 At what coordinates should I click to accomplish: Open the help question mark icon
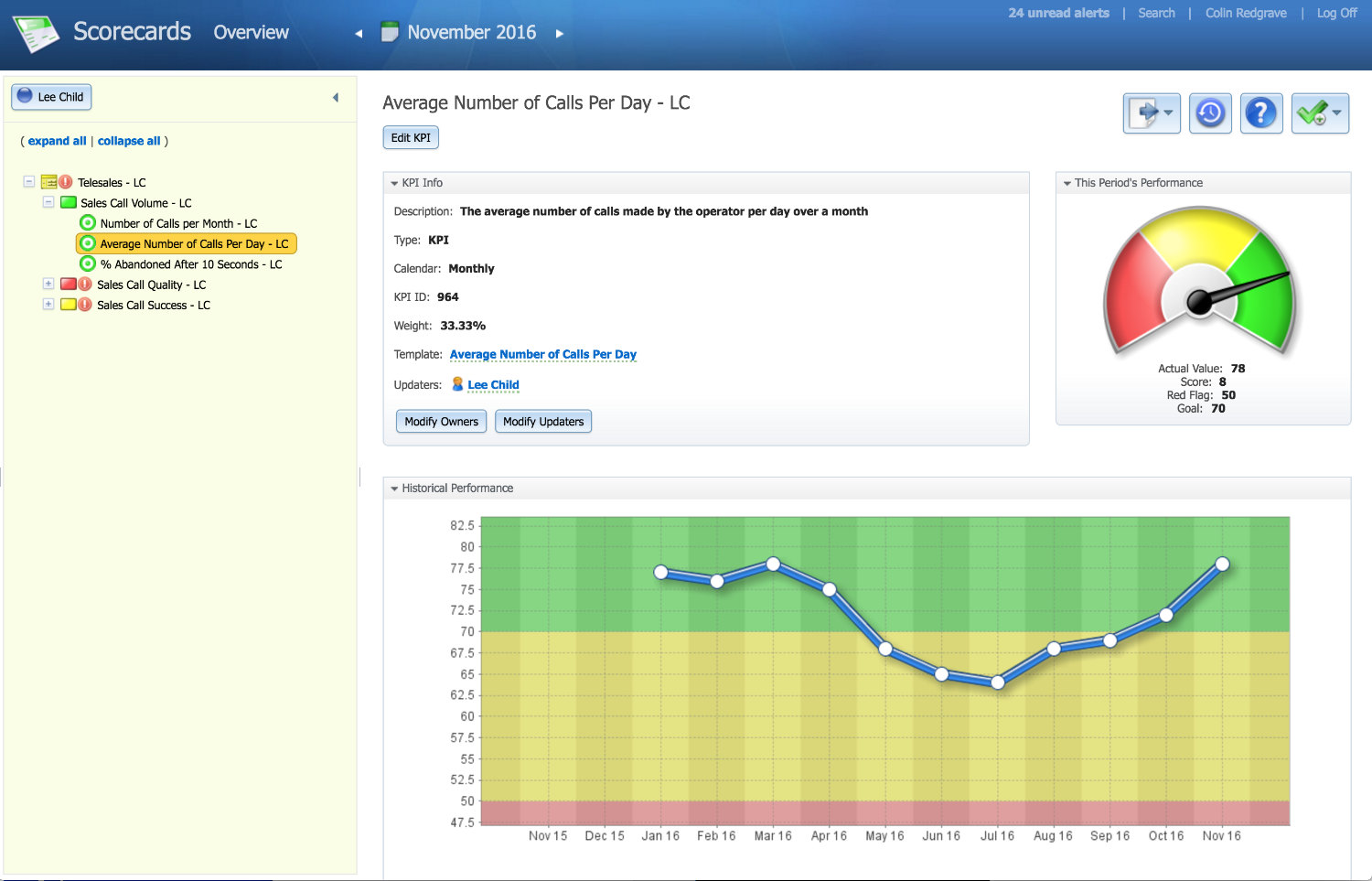1261,113
